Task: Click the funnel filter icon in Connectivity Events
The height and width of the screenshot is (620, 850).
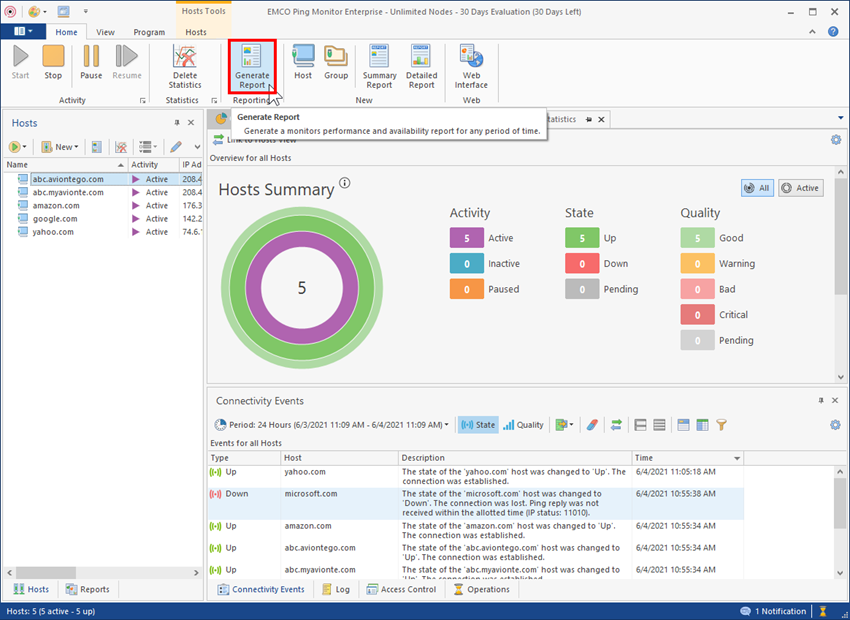Action: click(721, 425)
